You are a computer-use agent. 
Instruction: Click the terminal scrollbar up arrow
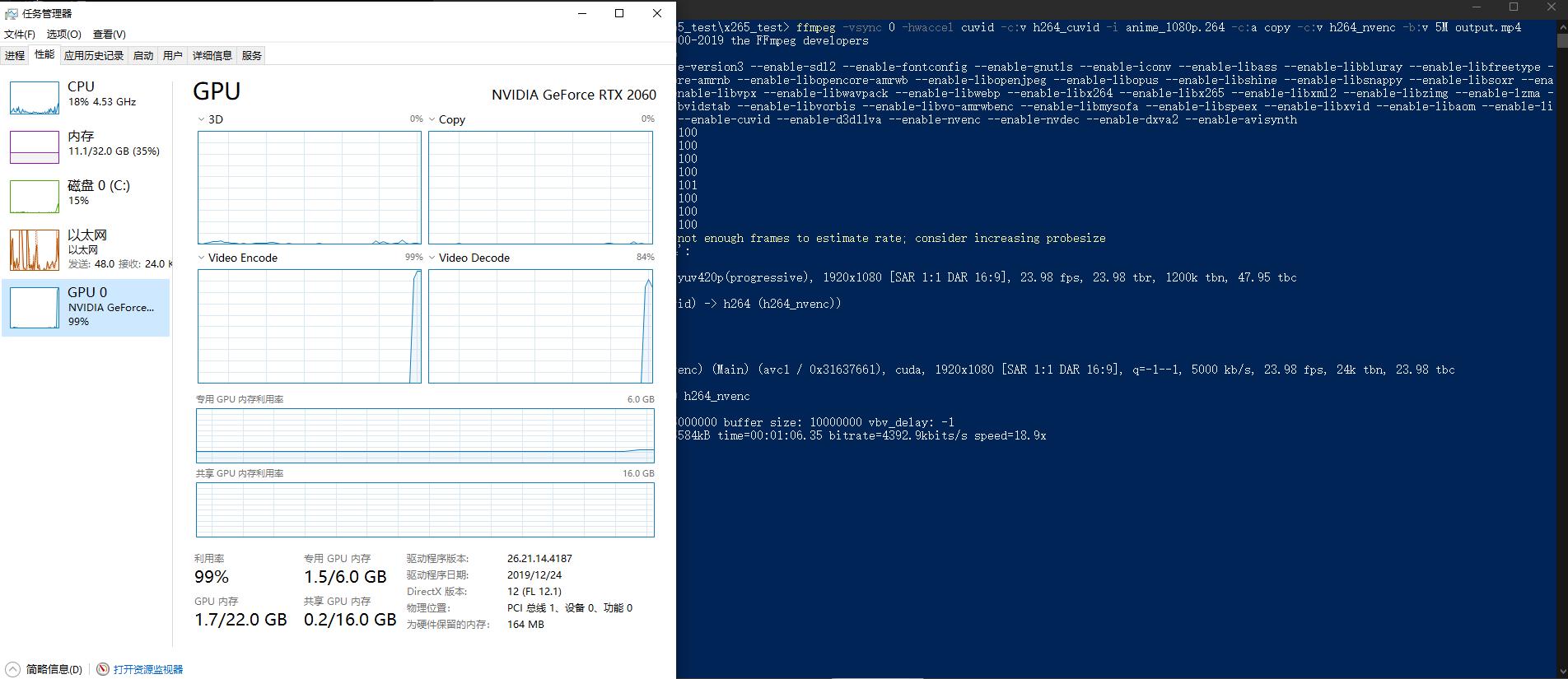click(1561, 27)
